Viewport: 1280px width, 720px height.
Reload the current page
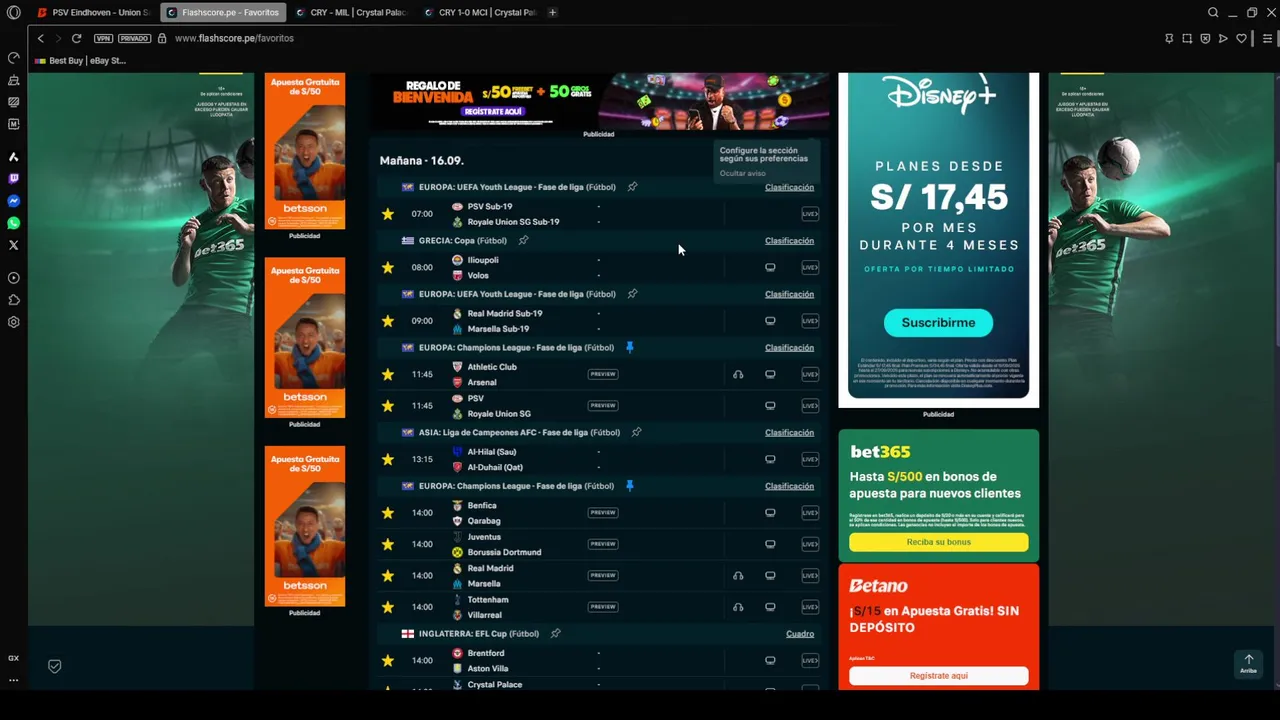tap(76, 38)
